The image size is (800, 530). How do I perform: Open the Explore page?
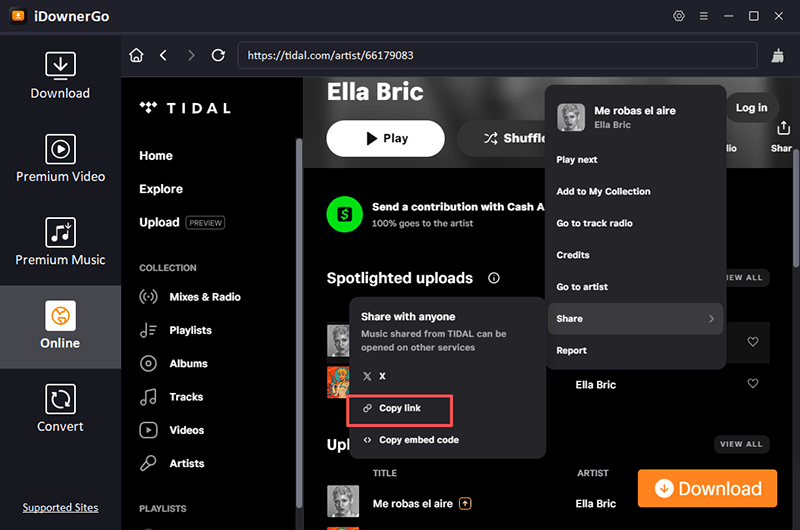click(x=161, y=189)
